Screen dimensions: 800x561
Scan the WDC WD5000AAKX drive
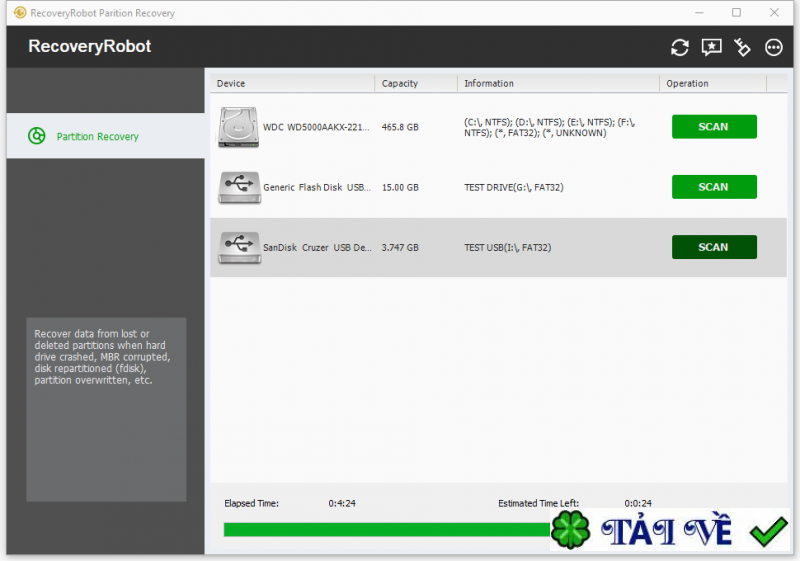tap(714, 126)
